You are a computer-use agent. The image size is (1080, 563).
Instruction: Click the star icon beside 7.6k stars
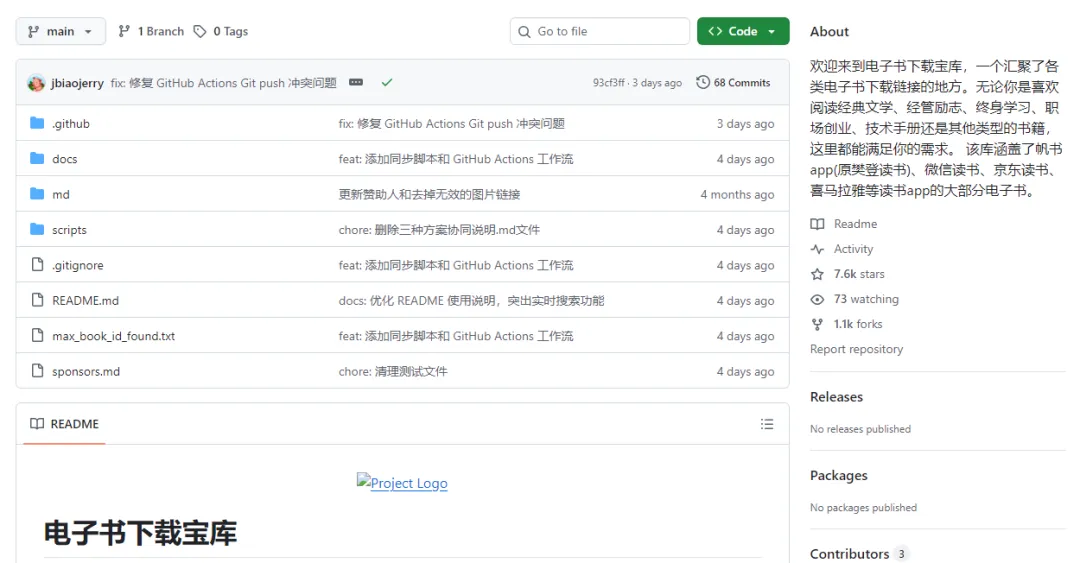tap(817, 274)
